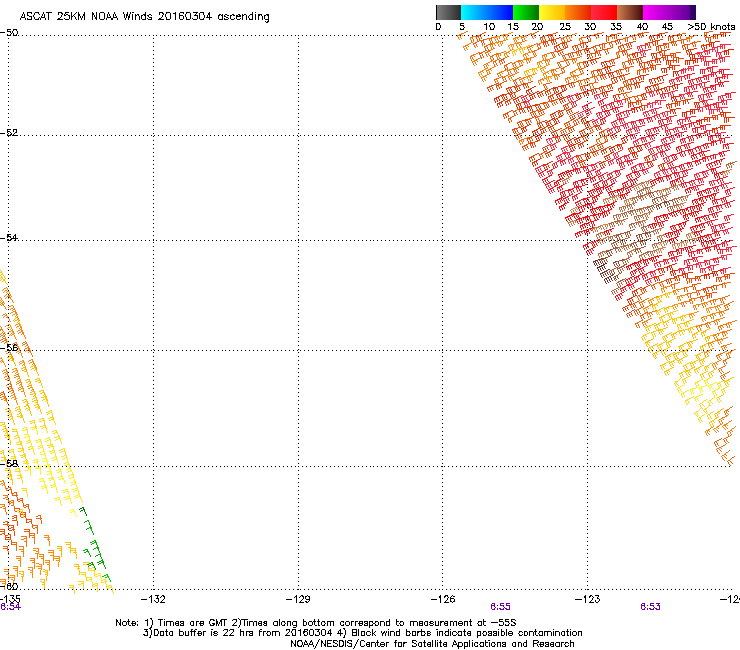This screenshot has width=740, height=650.
Task: Click the -50 latitude axis label
Action: pyautogui.click(x=9, y=33)
